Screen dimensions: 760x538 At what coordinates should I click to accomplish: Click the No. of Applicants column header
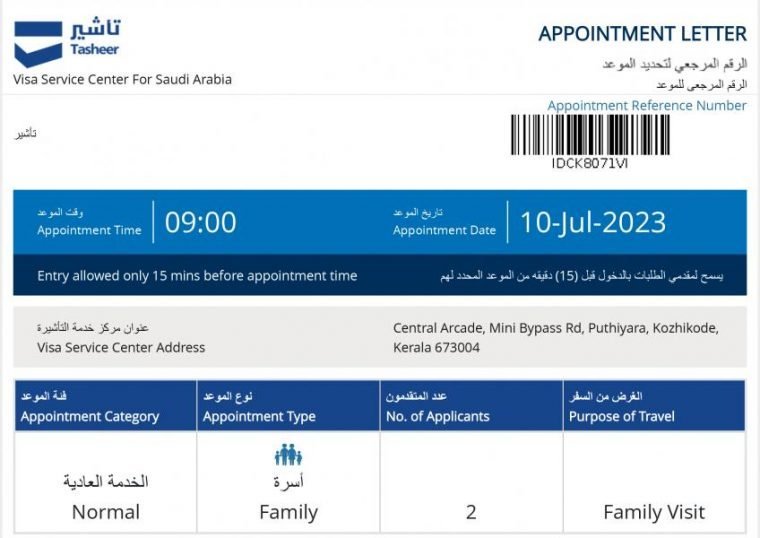coord(437,416)
